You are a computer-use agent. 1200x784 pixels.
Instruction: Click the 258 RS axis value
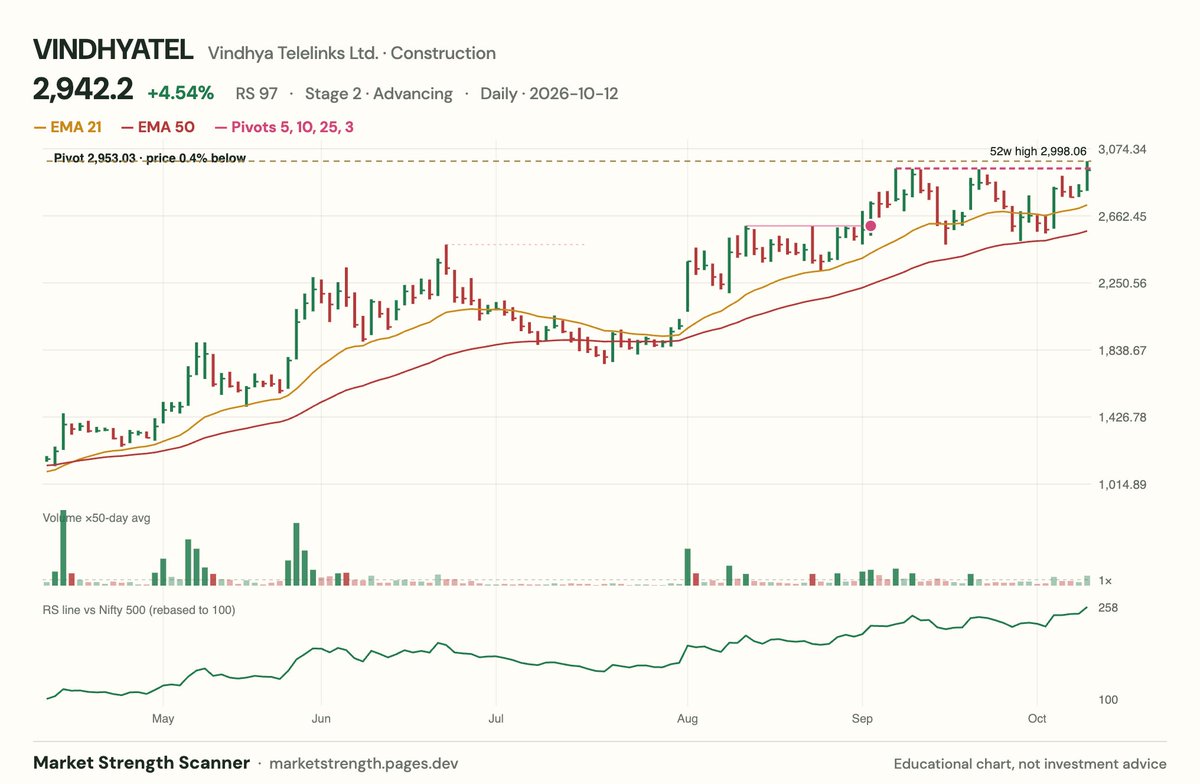pos(1107,607)
